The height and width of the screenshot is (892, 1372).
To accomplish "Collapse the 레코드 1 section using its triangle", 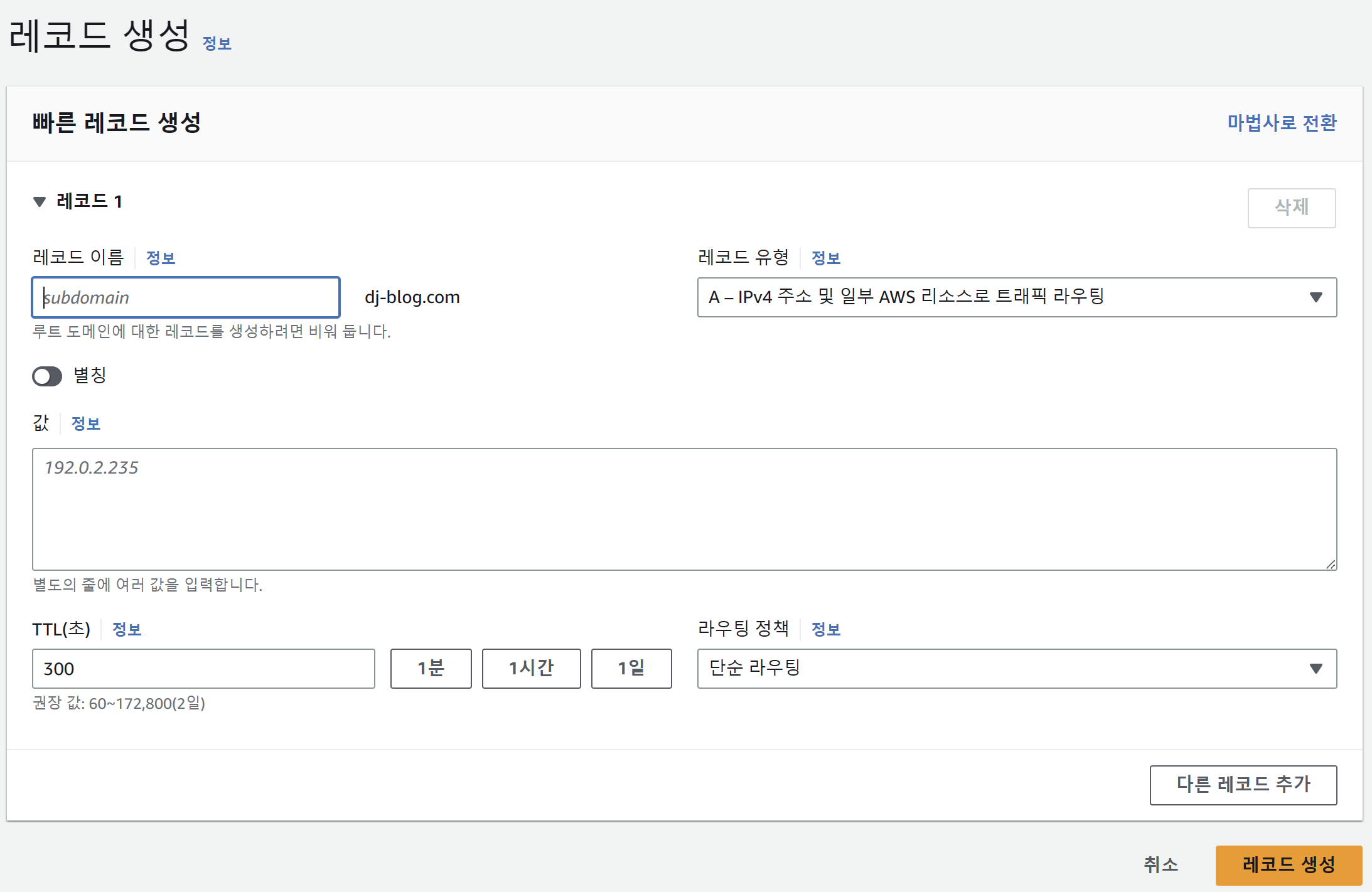I will (x=39, y=201).
